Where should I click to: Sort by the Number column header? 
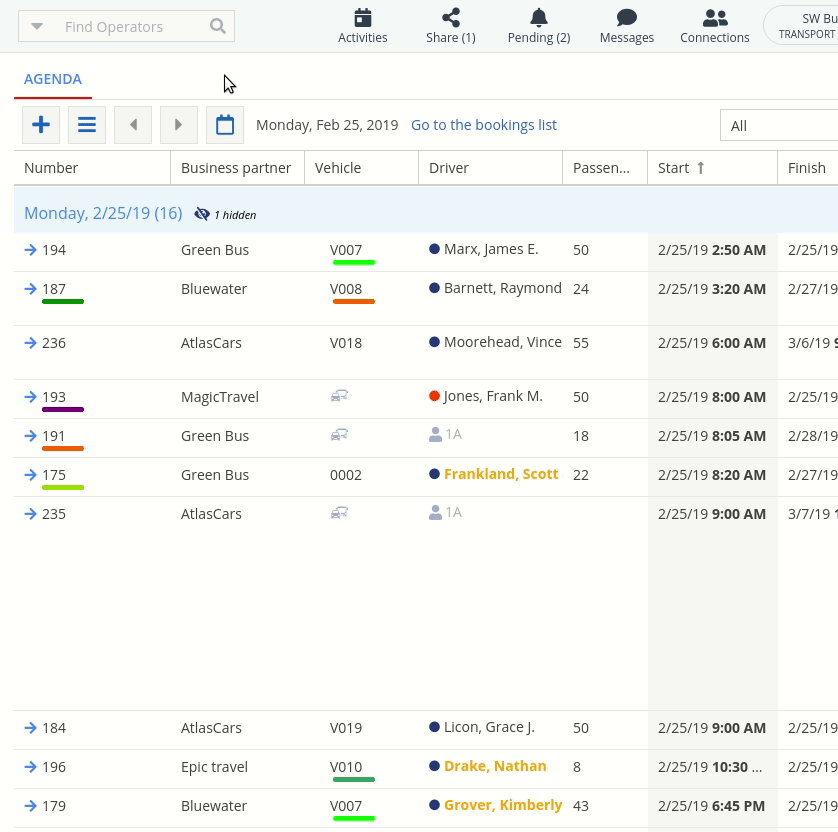tap(92, 168)
